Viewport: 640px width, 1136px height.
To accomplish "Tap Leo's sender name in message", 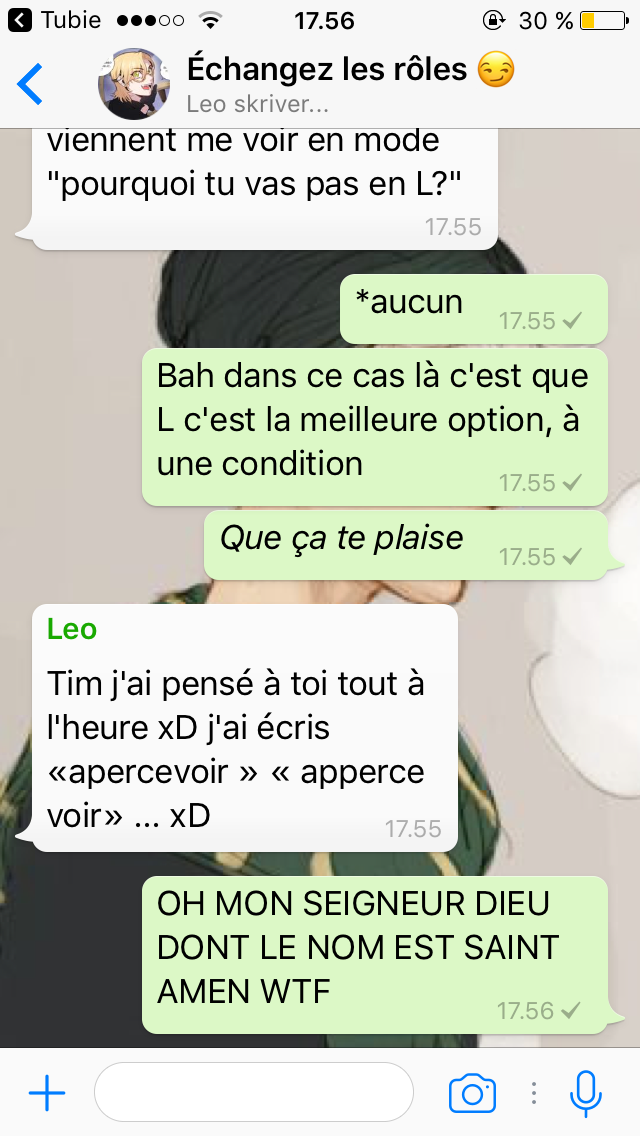I will pyautogui.click(x=72, y=630).
